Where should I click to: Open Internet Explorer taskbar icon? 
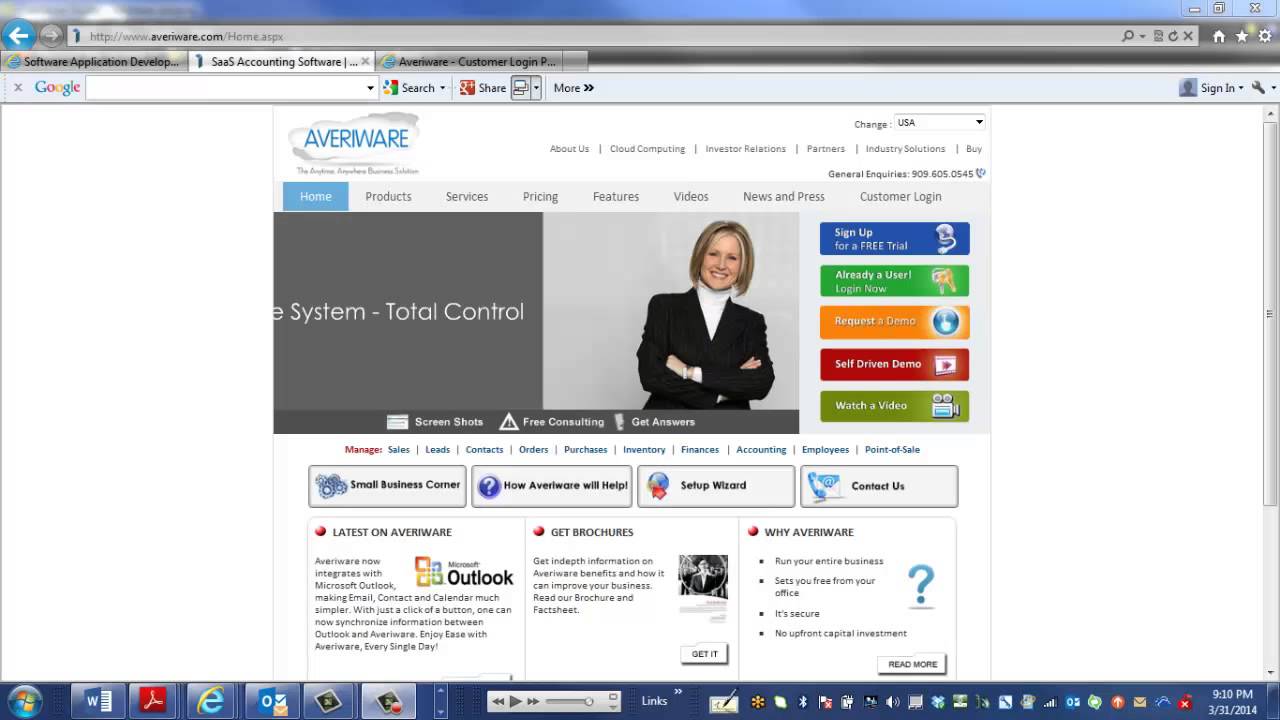210,701
